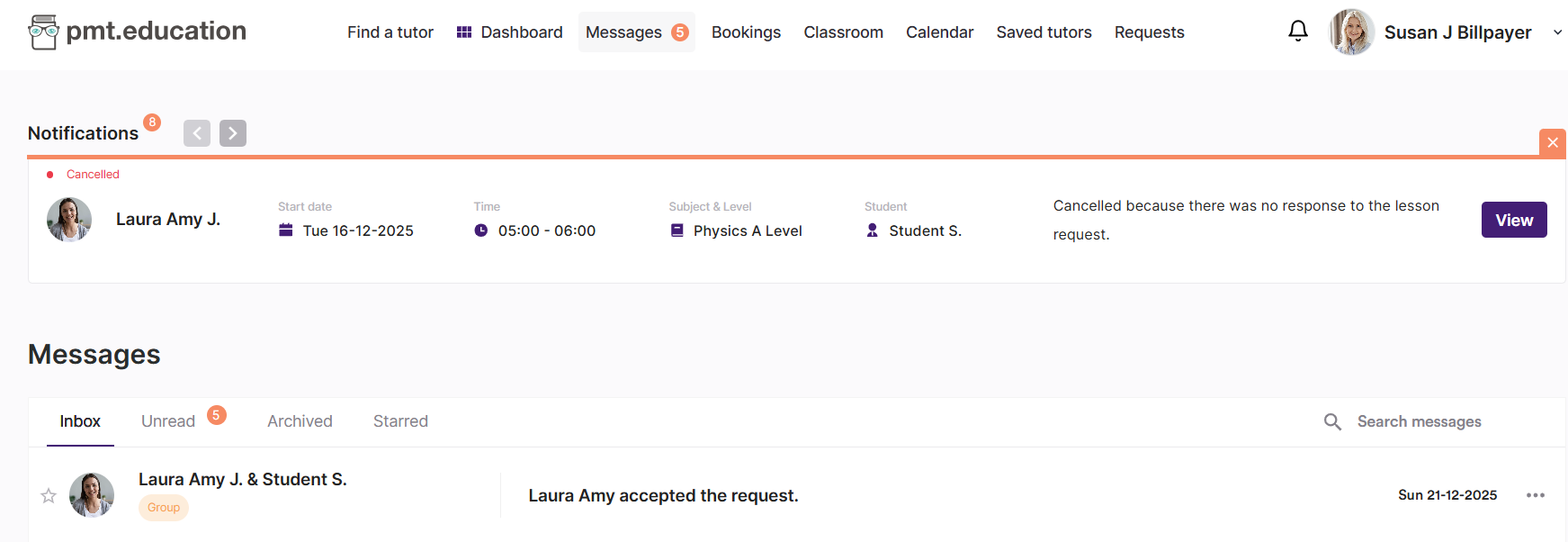Image resolution: width=1568 pixels, height=542 pixels.
Task: Click the pmt.education logo
Action: point(137,32)
